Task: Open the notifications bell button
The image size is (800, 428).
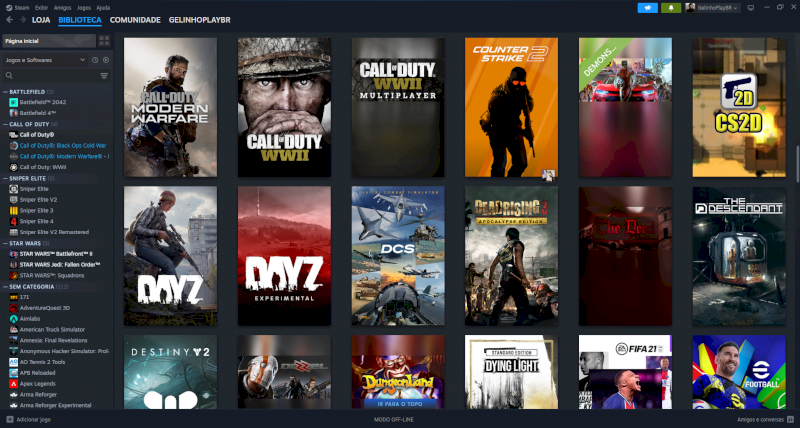Action: (671, 8)
